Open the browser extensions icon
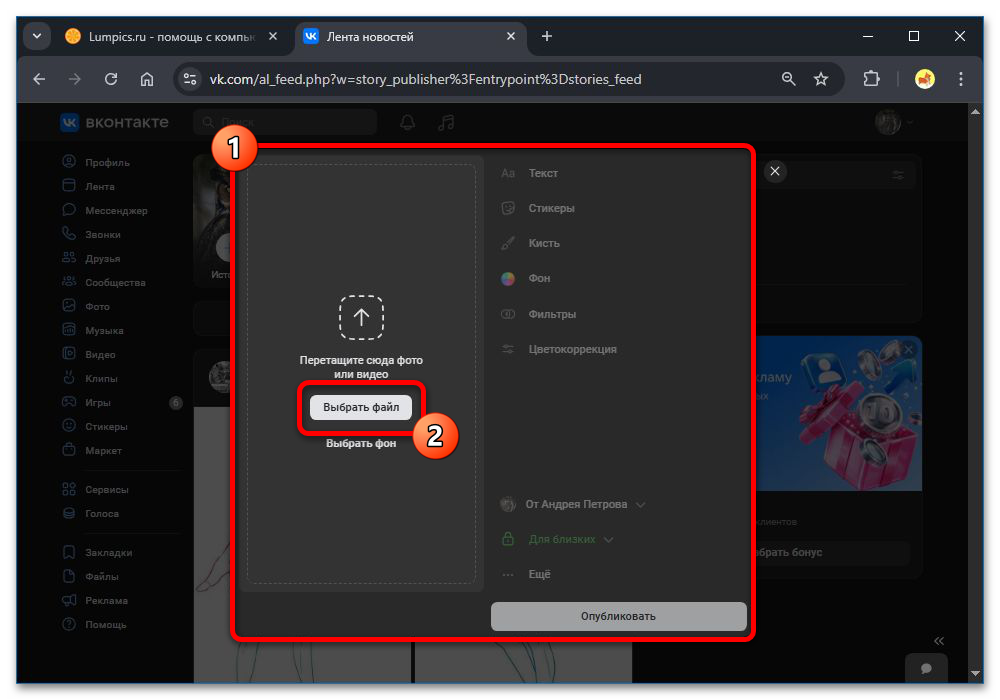The height and width of the screenshot is (700, 1000). (x=871, y=79)
